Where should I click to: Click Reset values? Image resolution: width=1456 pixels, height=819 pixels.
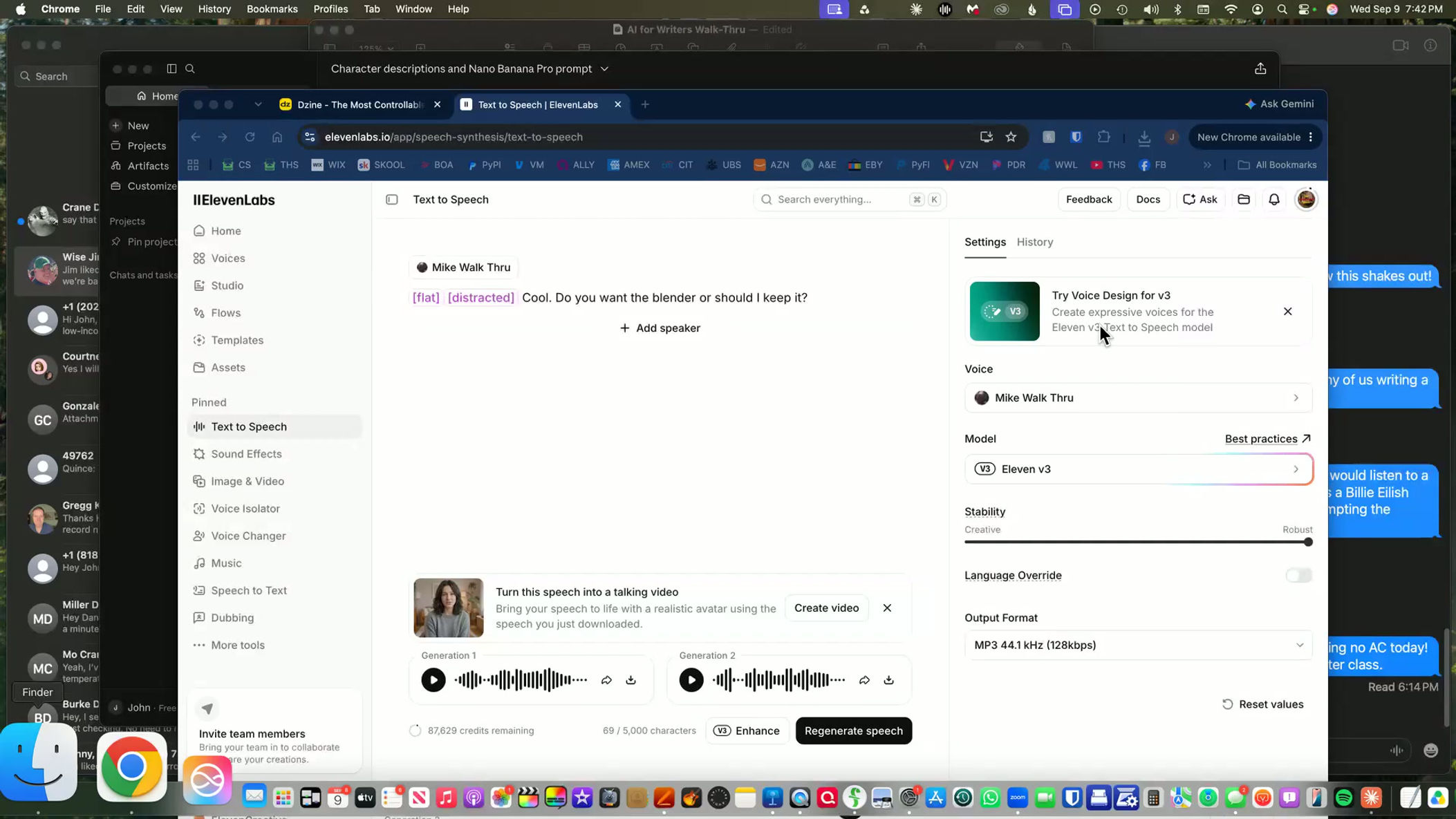1262,704
